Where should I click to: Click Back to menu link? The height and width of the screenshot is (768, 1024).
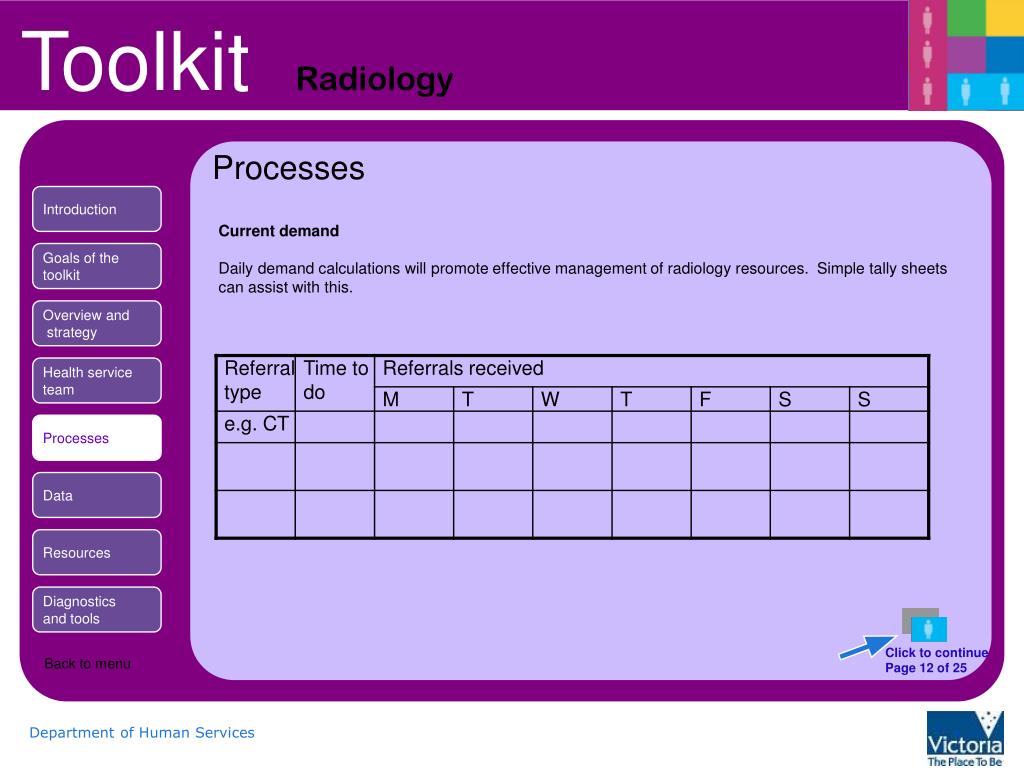click(88, 664)
